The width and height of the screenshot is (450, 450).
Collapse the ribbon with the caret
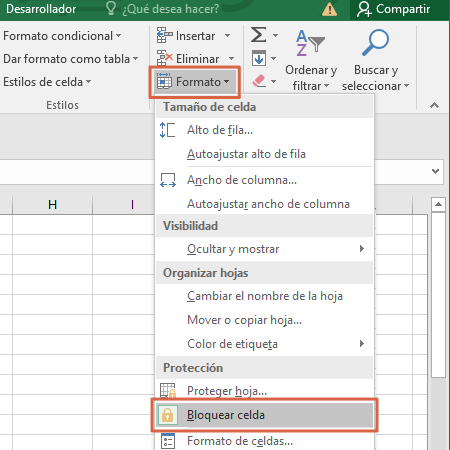[x=434, y=105]
